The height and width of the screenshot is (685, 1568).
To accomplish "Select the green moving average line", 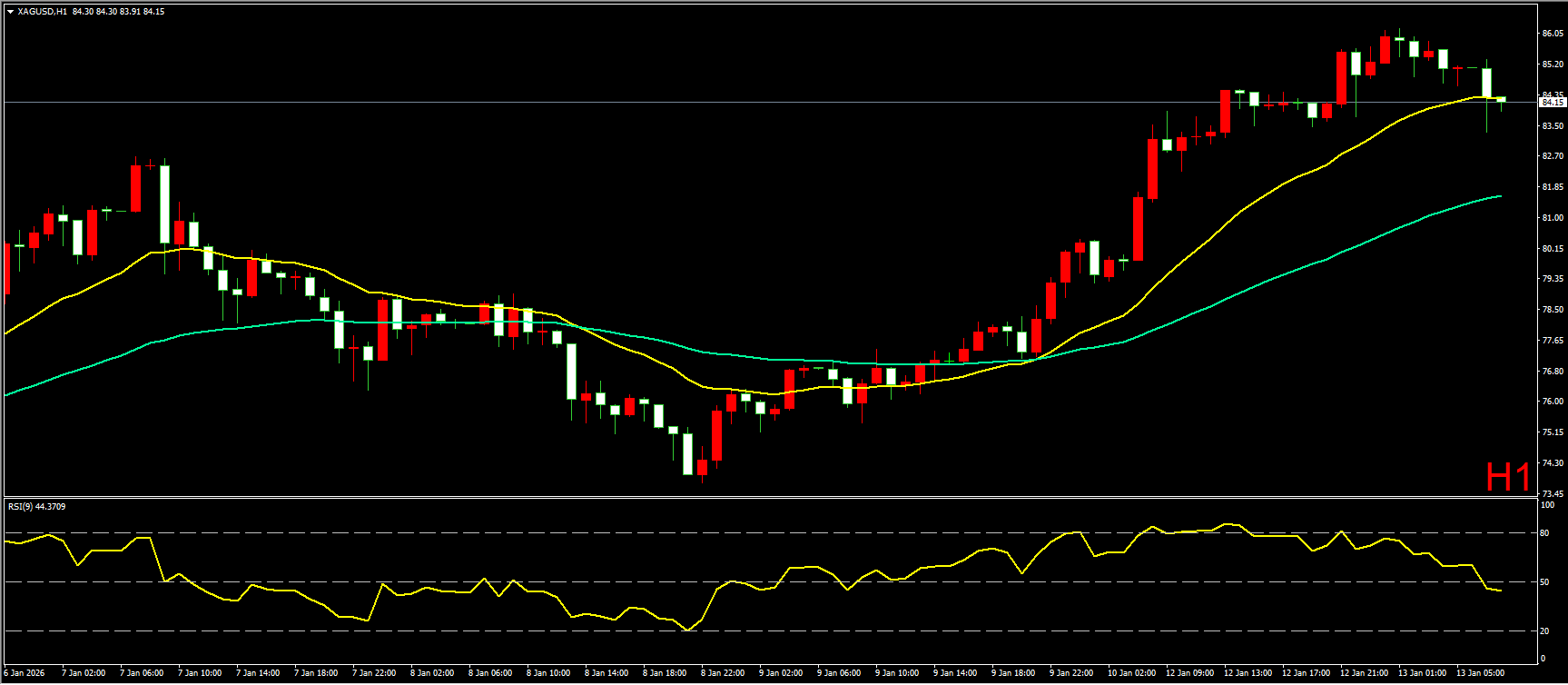I will pos(1271,277).
